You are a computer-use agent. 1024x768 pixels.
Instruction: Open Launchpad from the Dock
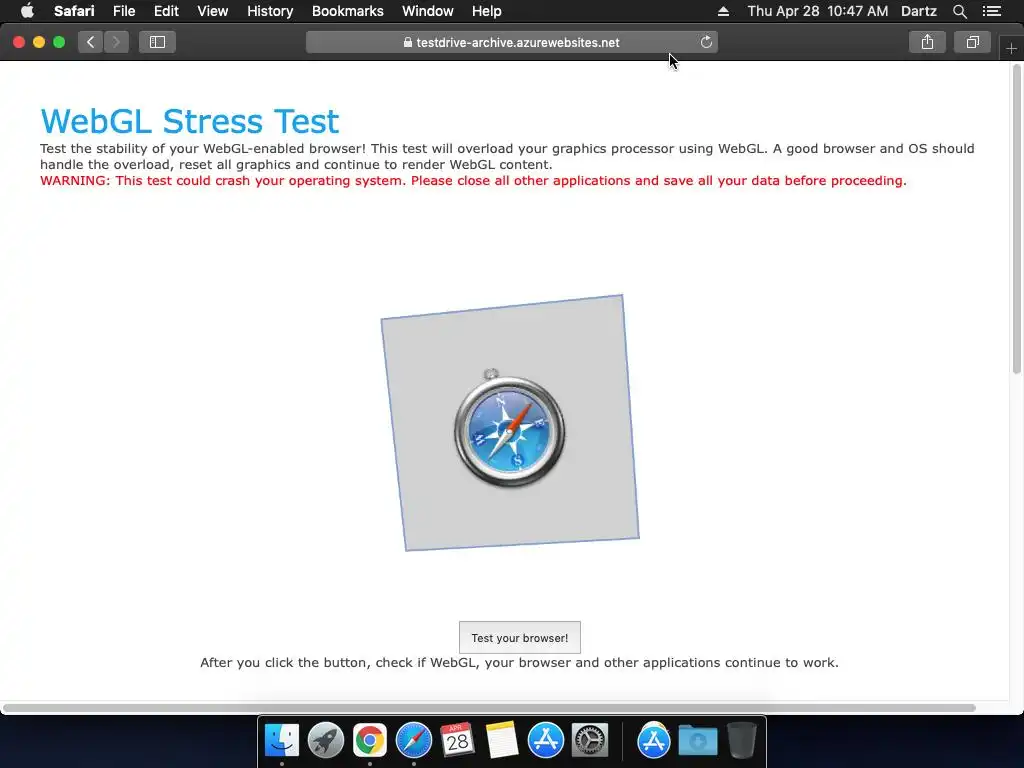(x=326, y=740)
